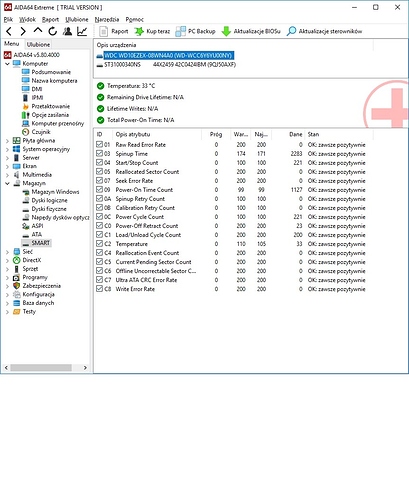Open the Raport menu
The width and height of the screenshot is (409, 500).
pos(50,19)
